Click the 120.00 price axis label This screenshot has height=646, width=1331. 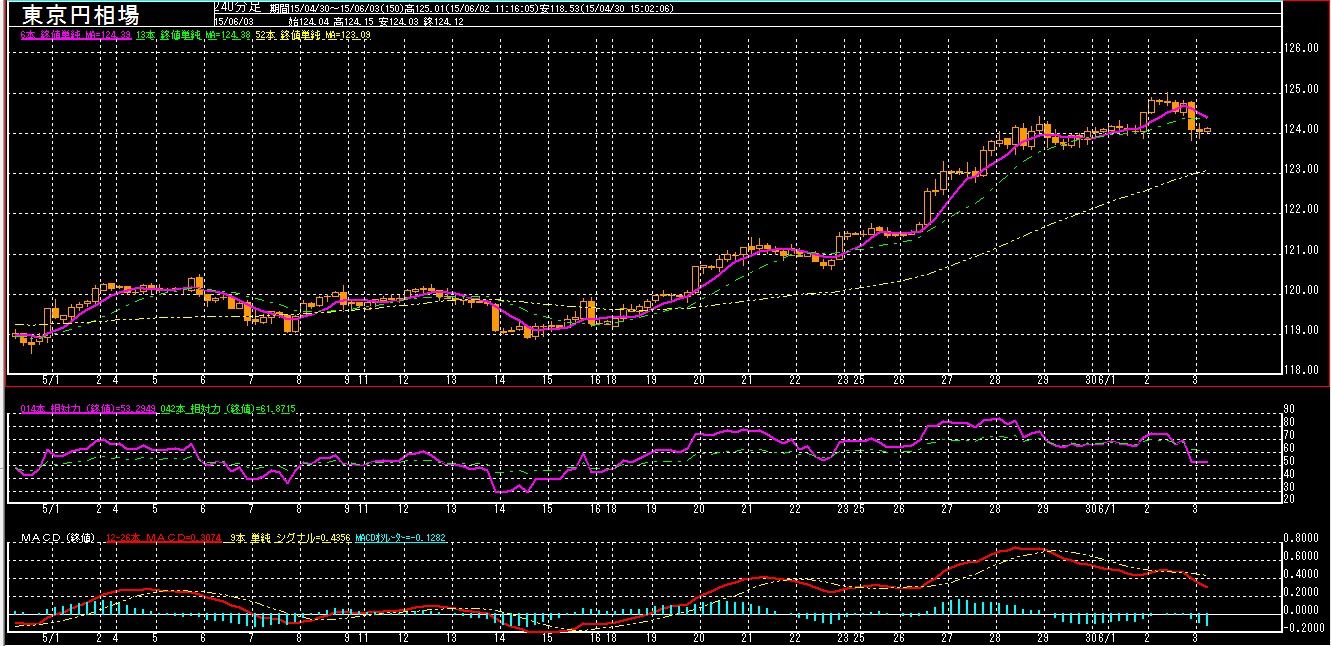click(x=1303, y=290)
